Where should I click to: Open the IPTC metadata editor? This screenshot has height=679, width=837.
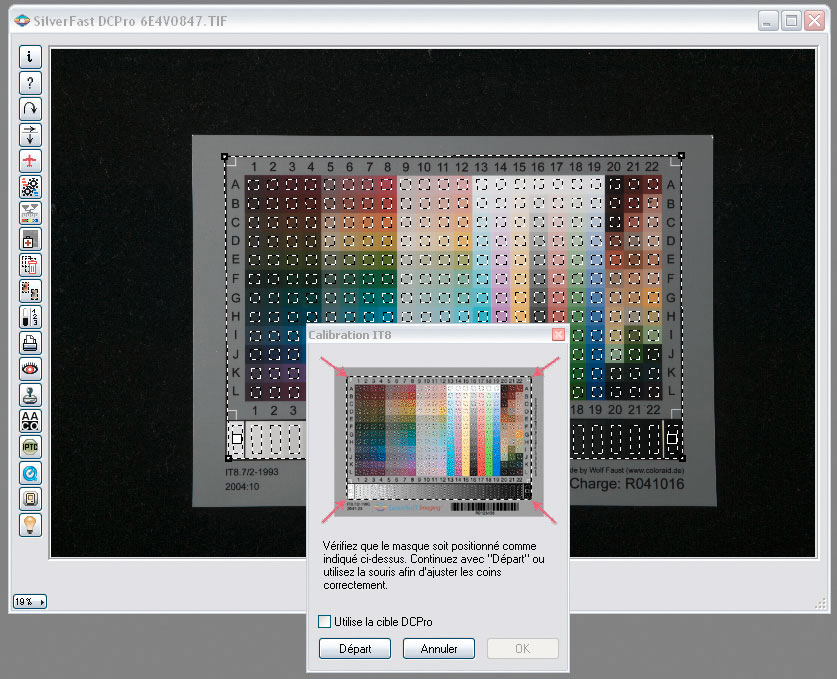(x=30, y=447)
